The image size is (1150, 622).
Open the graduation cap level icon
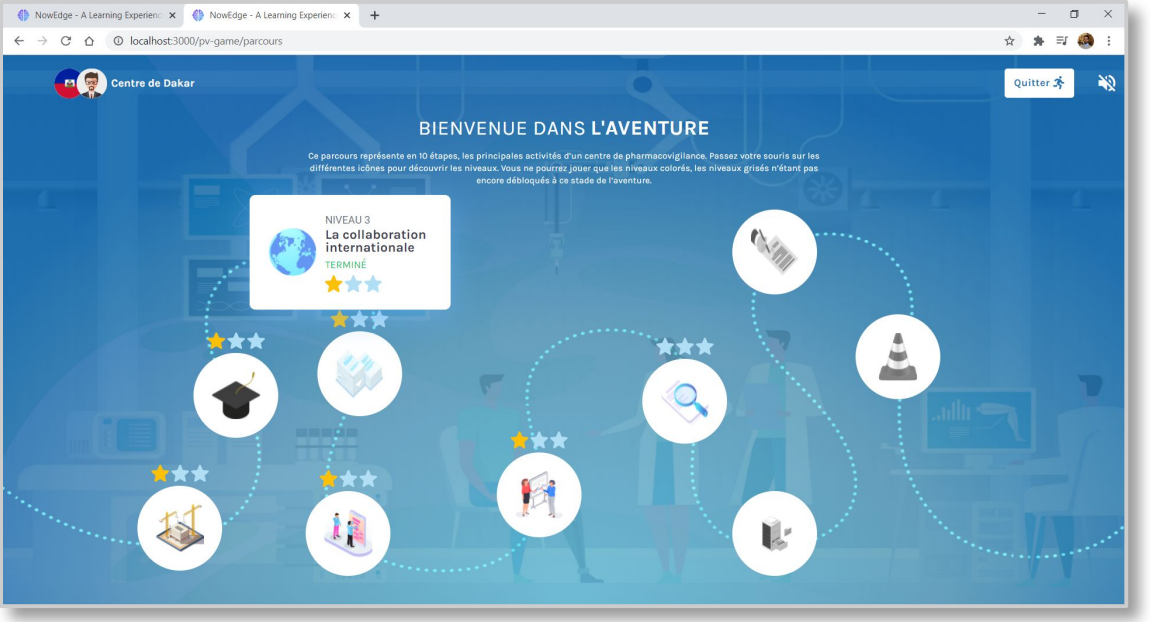click(235, 395)
